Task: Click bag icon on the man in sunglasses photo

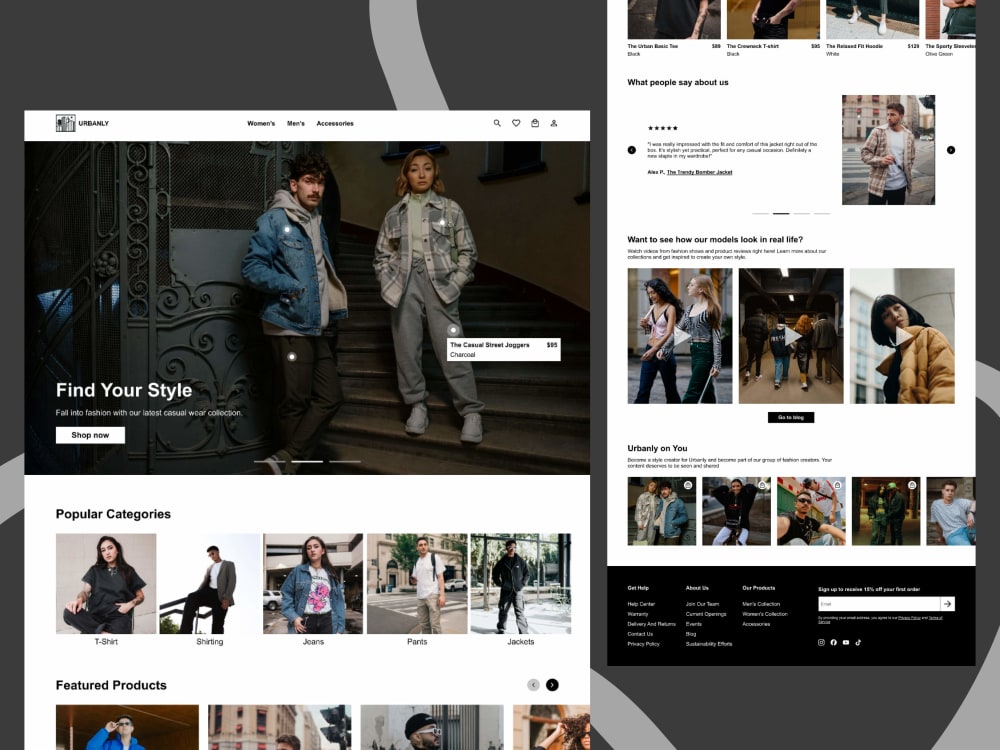Action: (837, 485)
